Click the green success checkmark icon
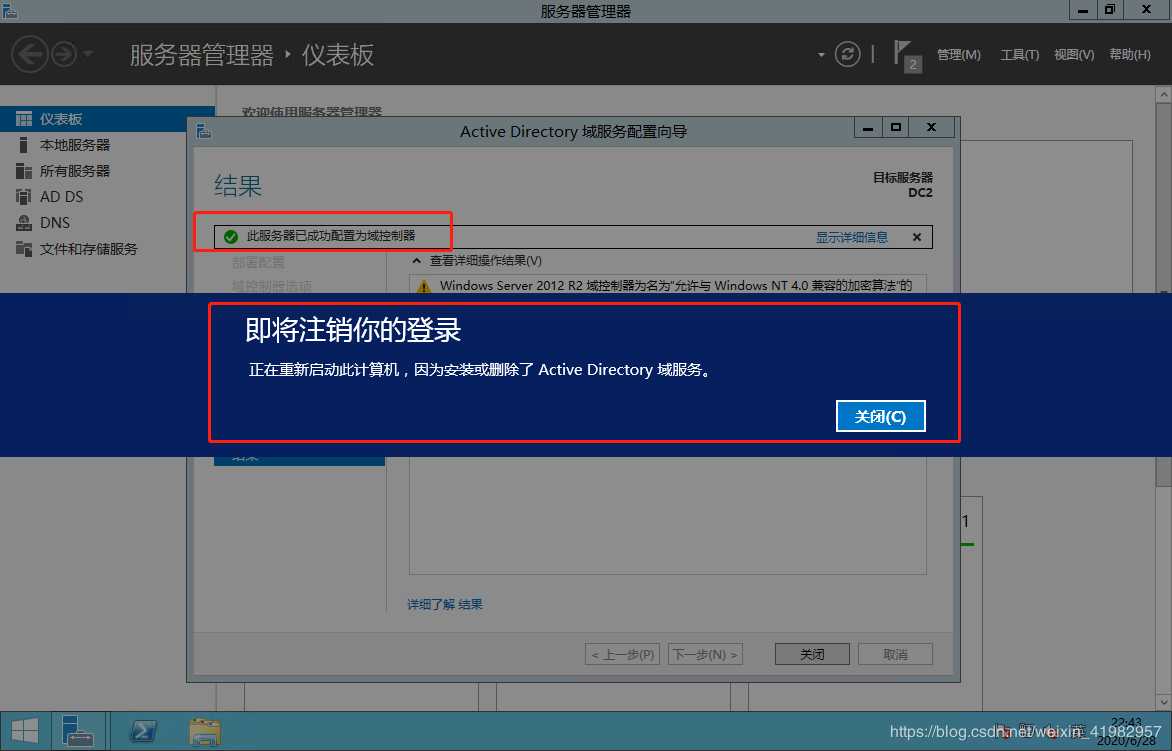Image resolution: width=1172 pixels, height=751 pixels. point(231,236)
